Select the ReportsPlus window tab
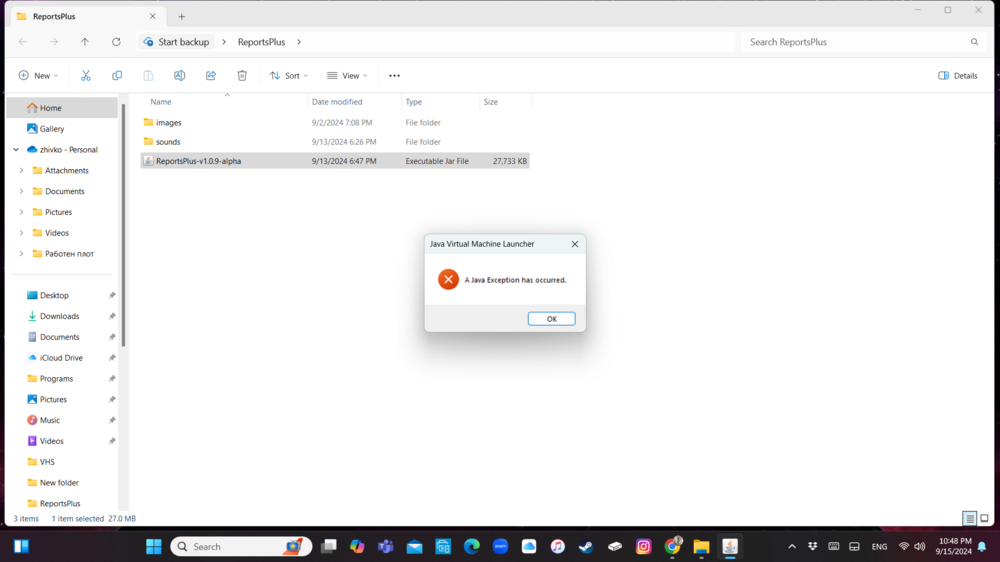 click(86, 16)
